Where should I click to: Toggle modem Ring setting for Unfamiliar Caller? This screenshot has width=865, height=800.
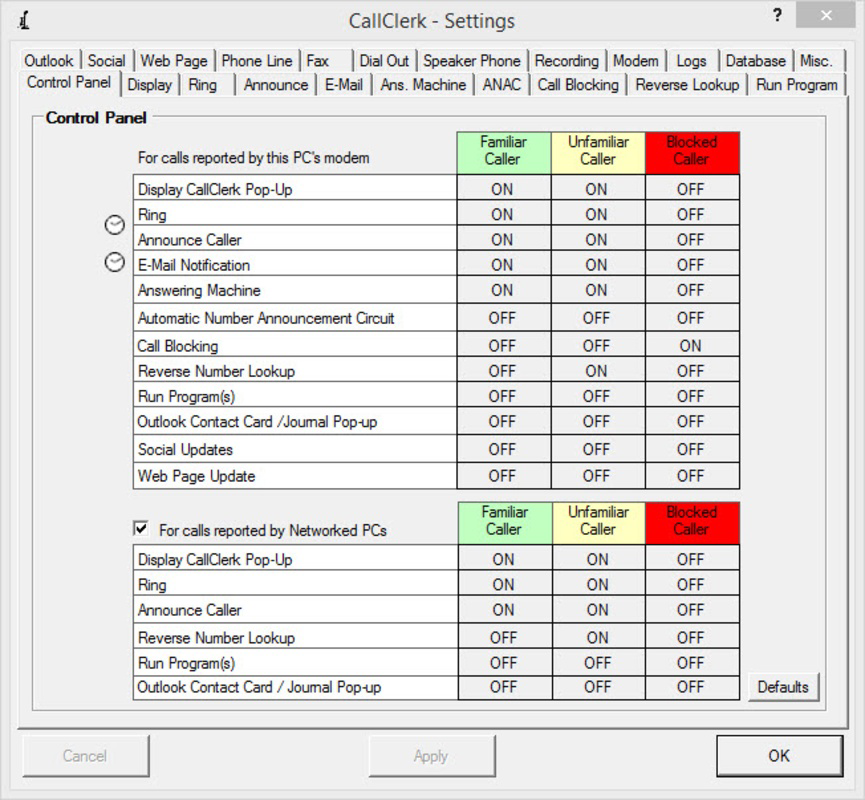(597, 215)
